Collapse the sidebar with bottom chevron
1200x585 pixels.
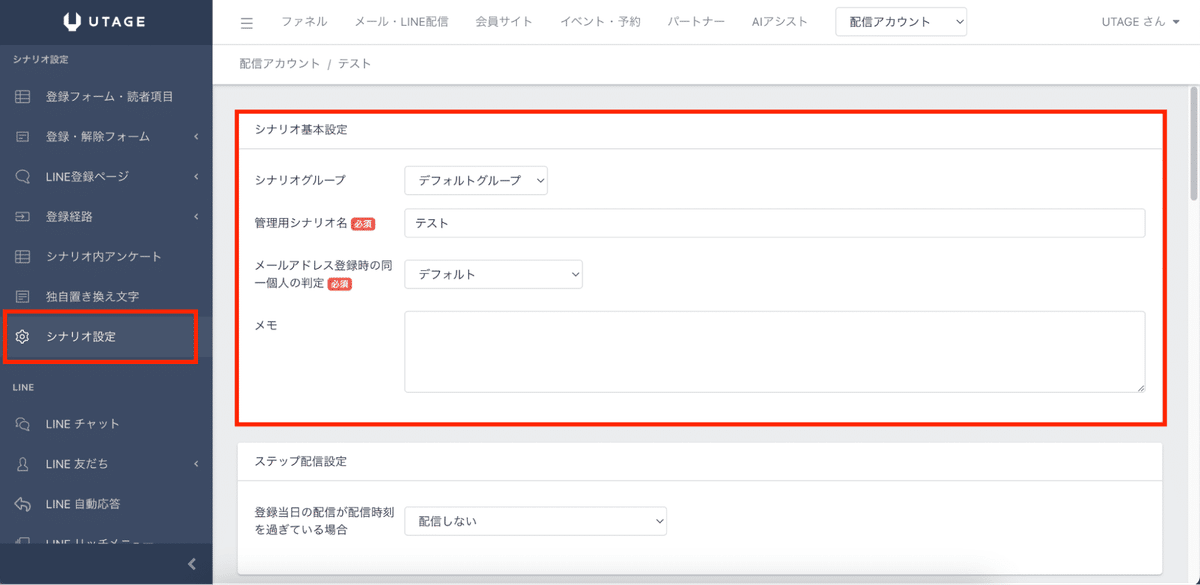pyautogui.click(x=192, y=564)
